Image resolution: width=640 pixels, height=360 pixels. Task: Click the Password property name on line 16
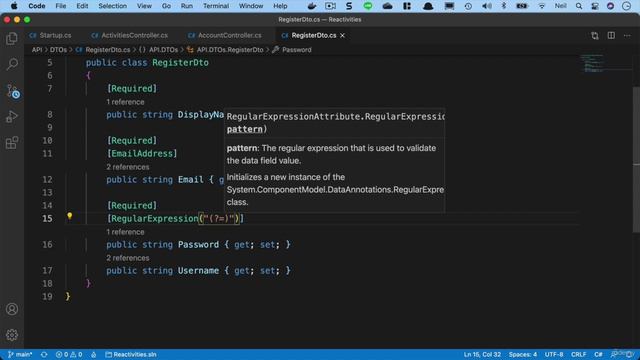[198, 244]
